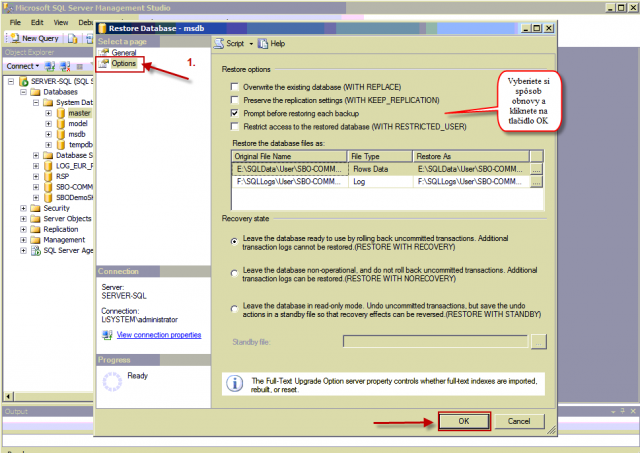Click the SBODemo database icon
Screen dimensions: 640x453
point(48,198)
